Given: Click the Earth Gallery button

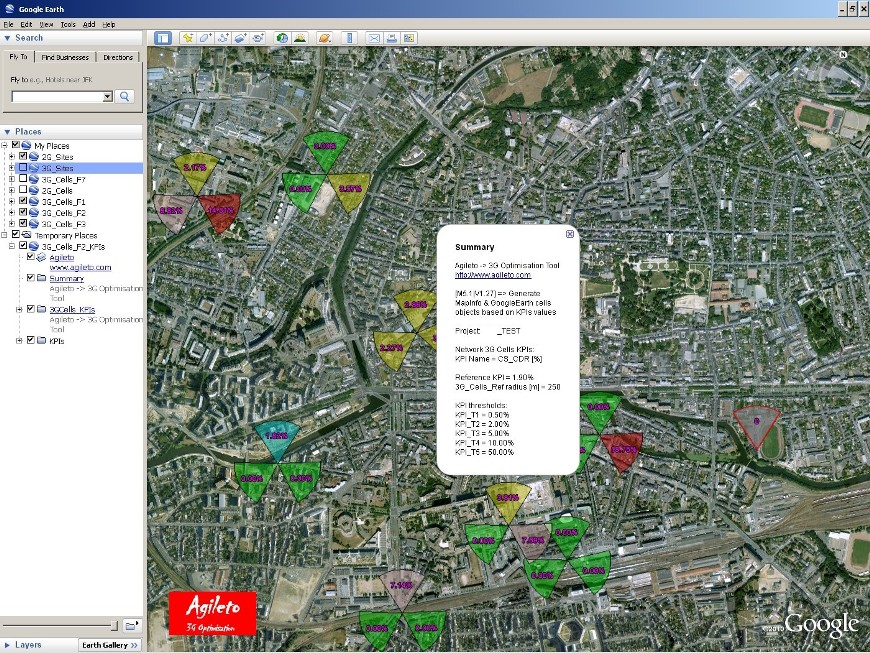Looking at the screenshot, I should pyautogui.click(x=109, y=645).
